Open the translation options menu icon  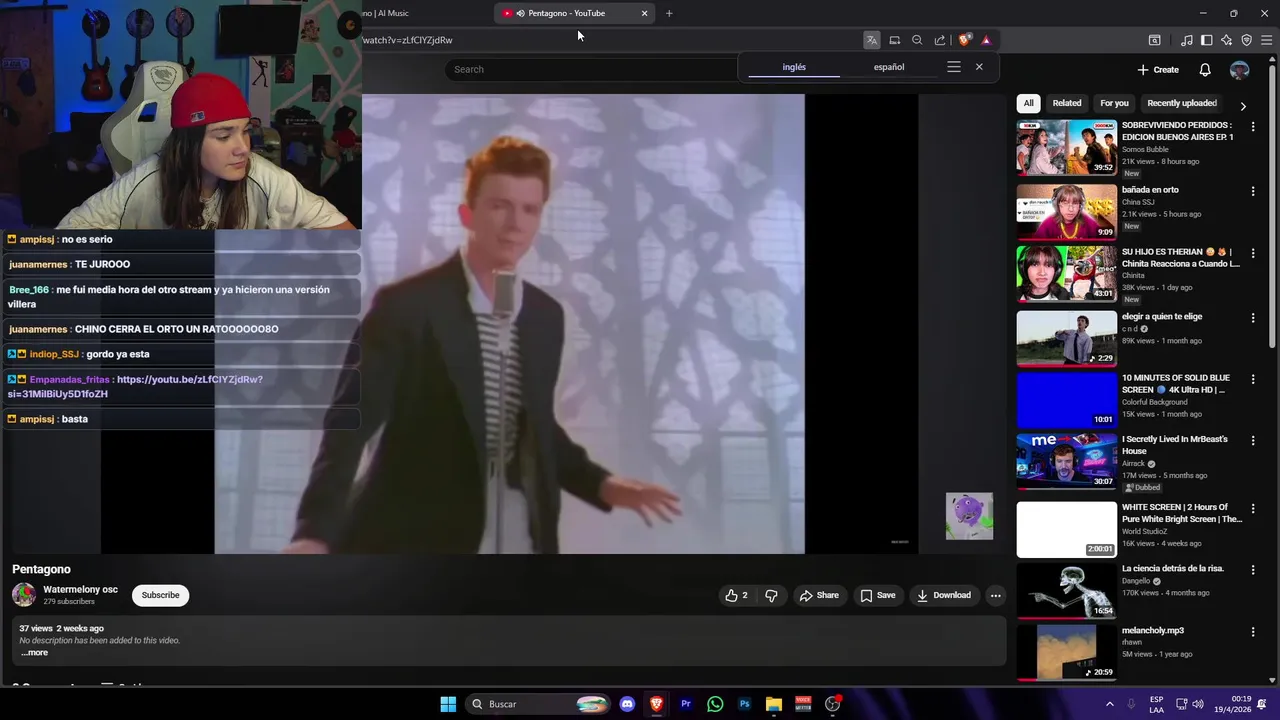point(954,67)
